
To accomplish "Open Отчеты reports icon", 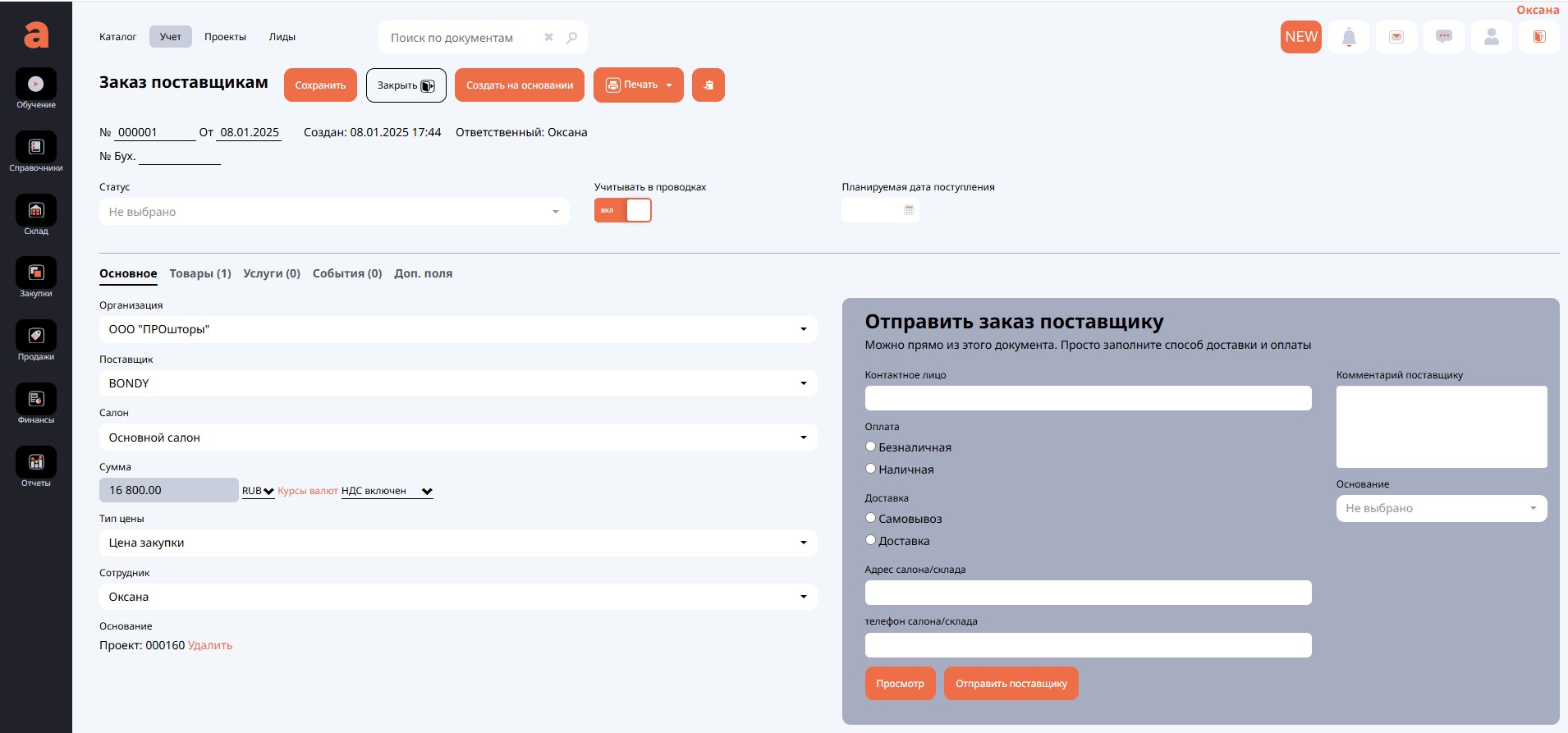I will tap(36, 463).
